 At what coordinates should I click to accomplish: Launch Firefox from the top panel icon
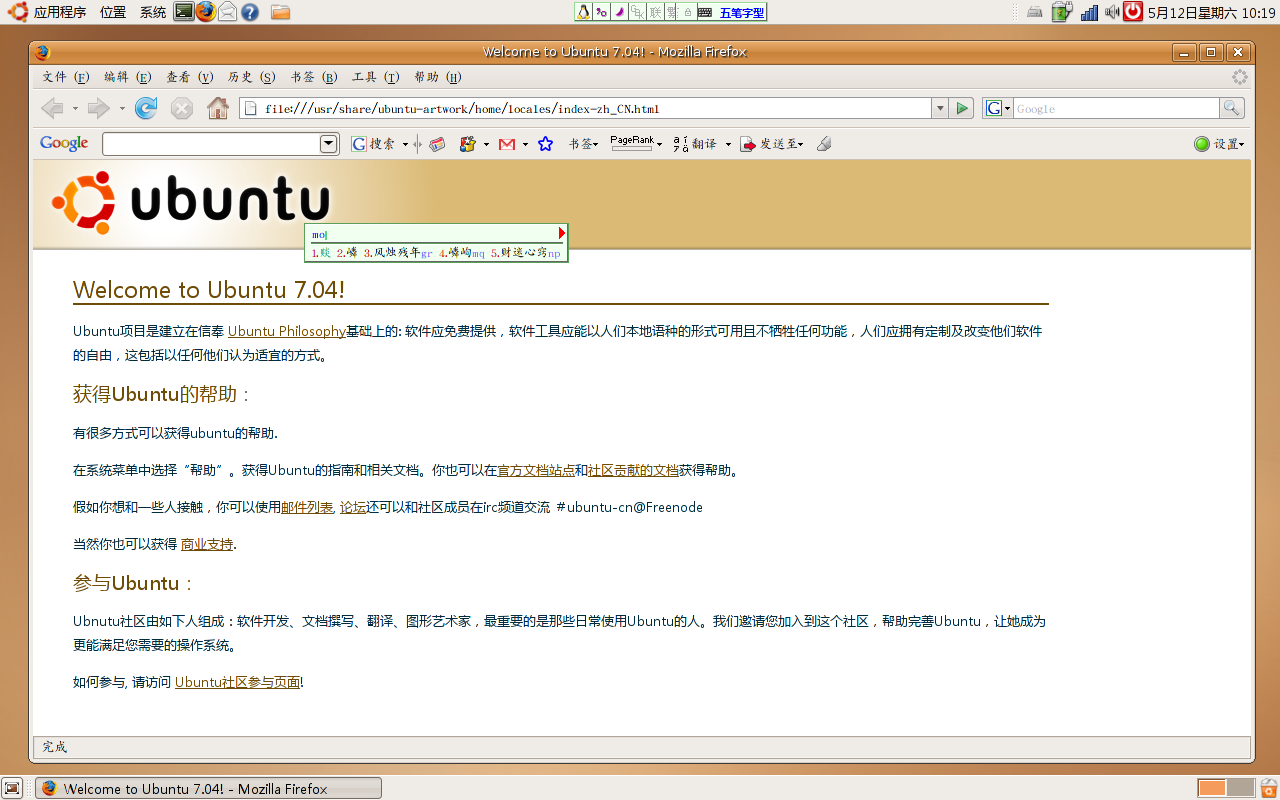click(x=206, y=12)
